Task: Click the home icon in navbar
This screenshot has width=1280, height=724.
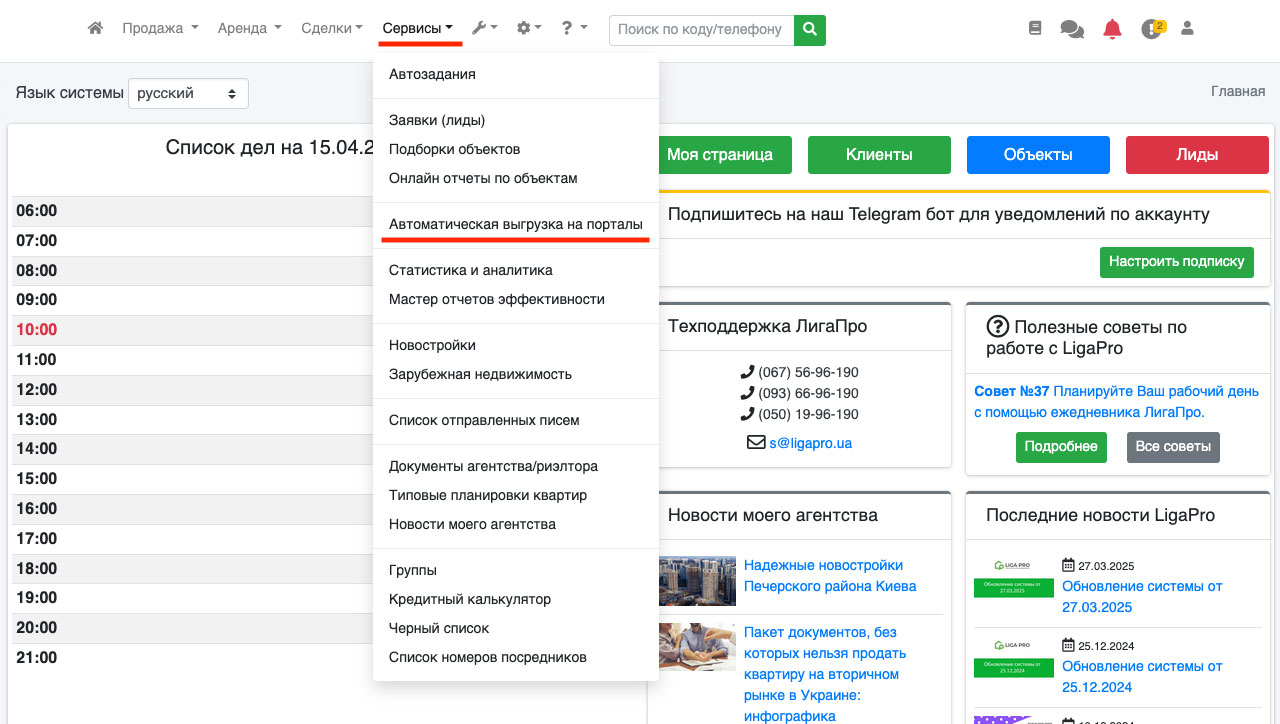Action: click(x=95, y=29)
